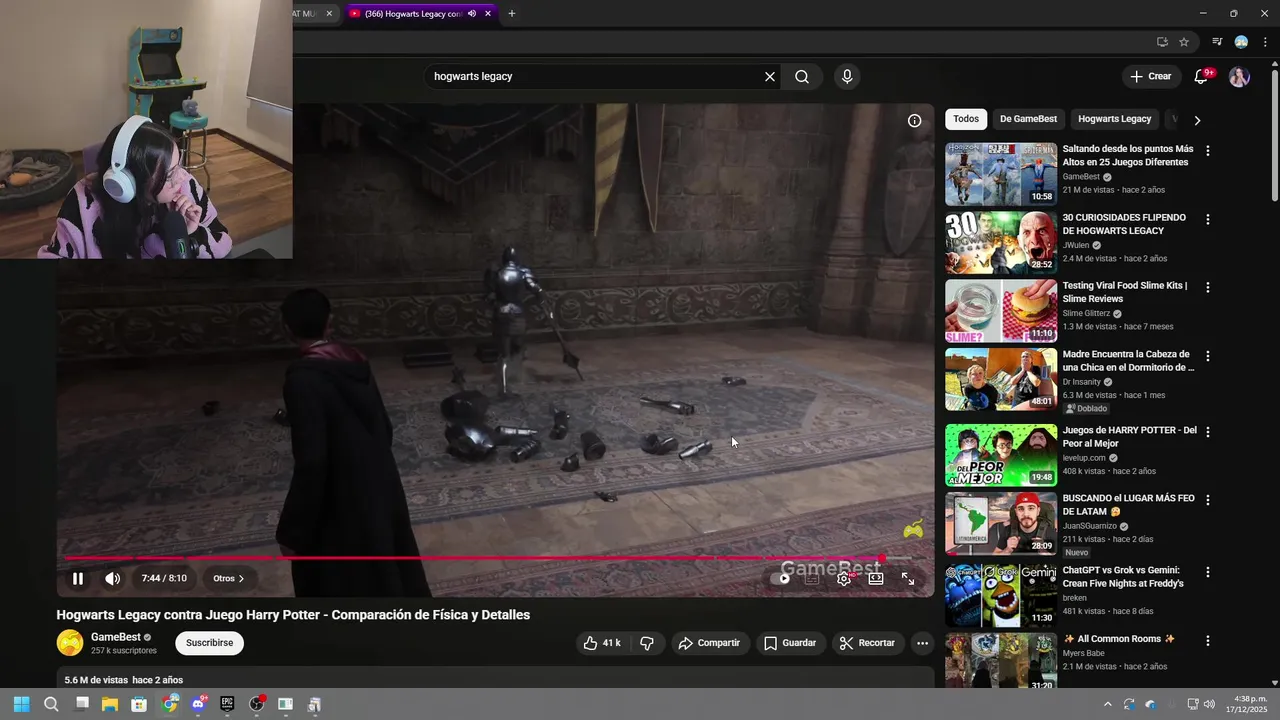Open the video info card icon
The image size is (1280, 720).
(914, 120)
